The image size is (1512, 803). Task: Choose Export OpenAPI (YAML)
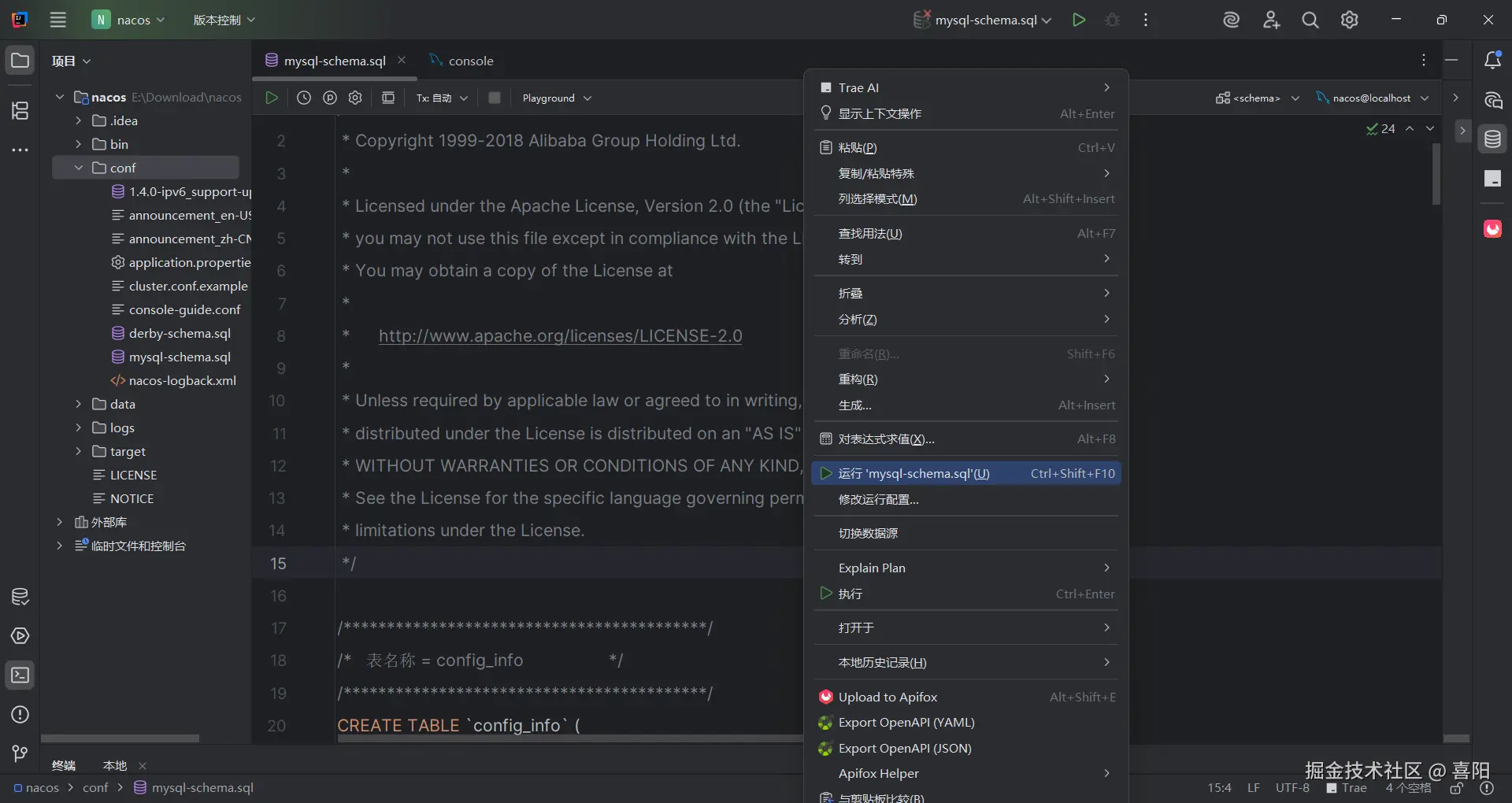pos(966,722)
